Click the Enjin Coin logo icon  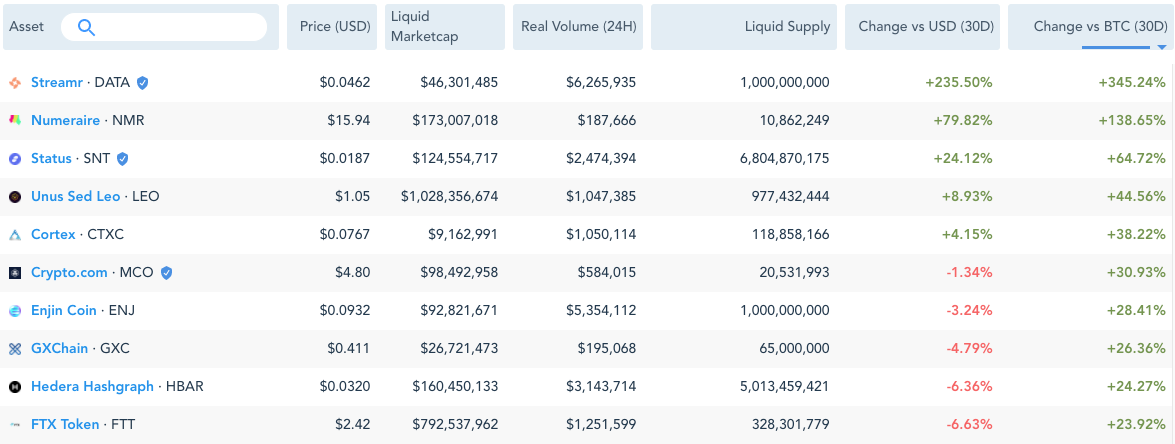tap(15, 311)
